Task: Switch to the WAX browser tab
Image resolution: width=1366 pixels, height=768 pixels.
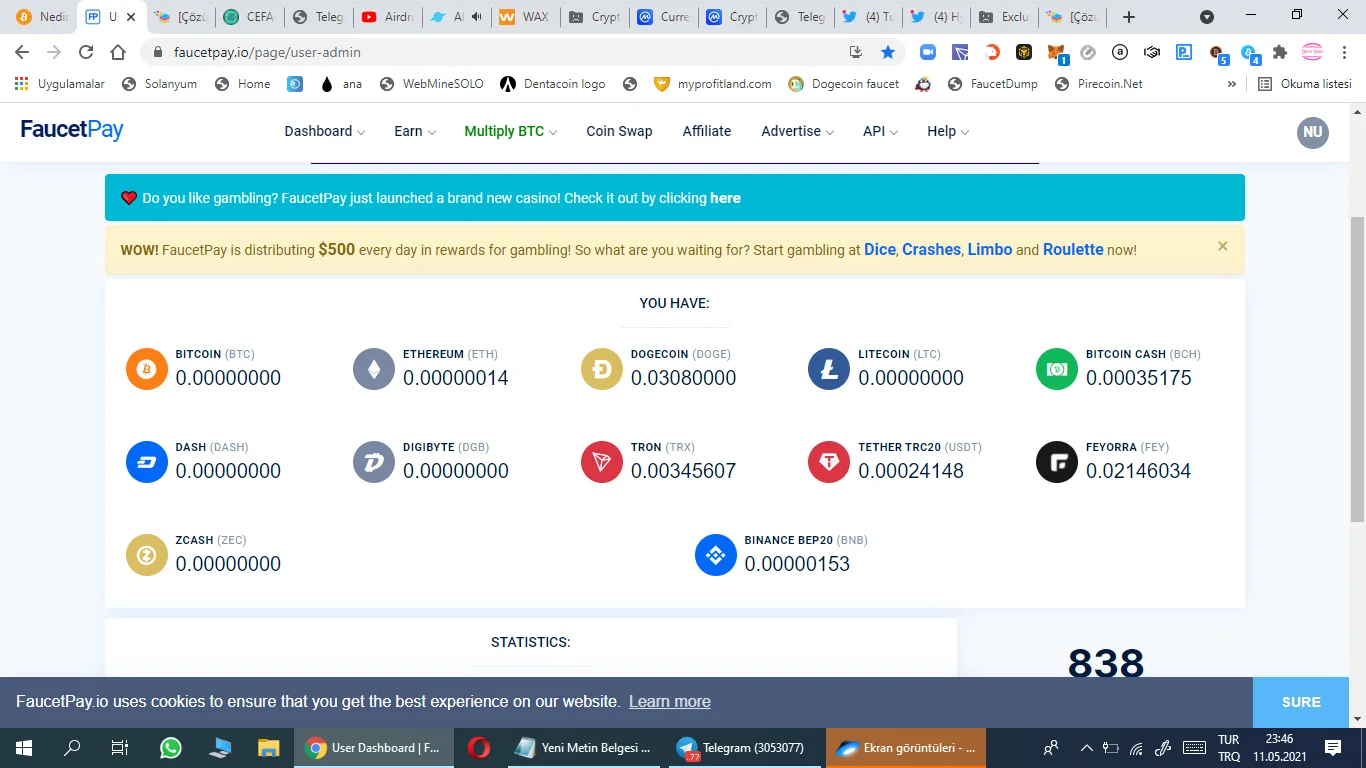Action: [524, 17]
